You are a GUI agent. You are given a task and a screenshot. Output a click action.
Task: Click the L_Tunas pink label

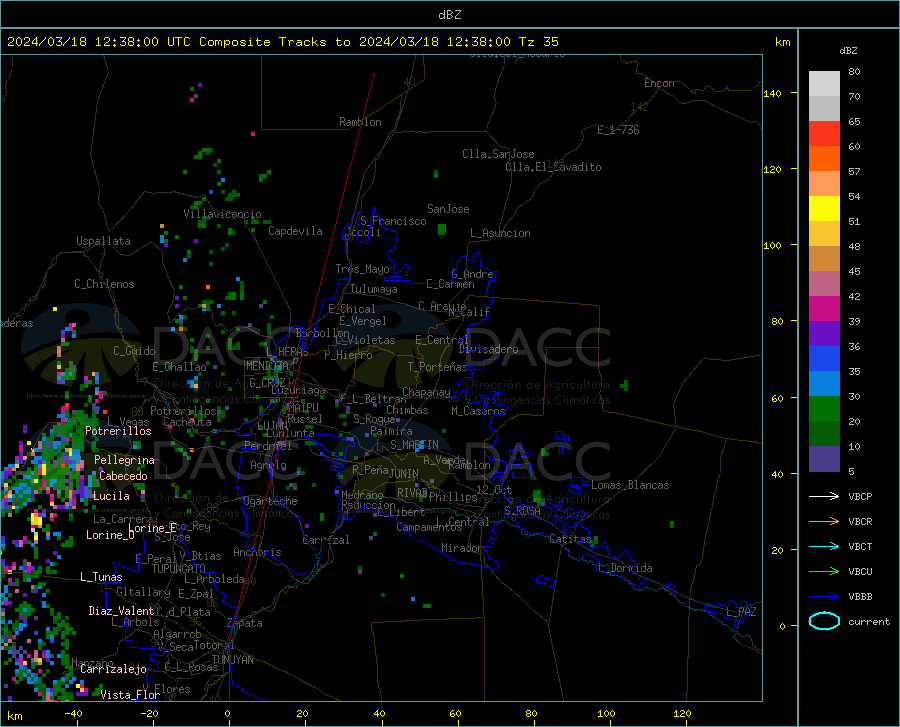click(101, 577)
